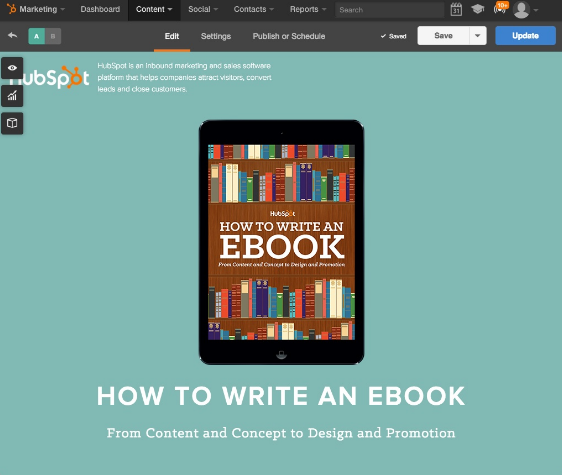Open the Academy graduation cap icon

(x=477, y=9)
